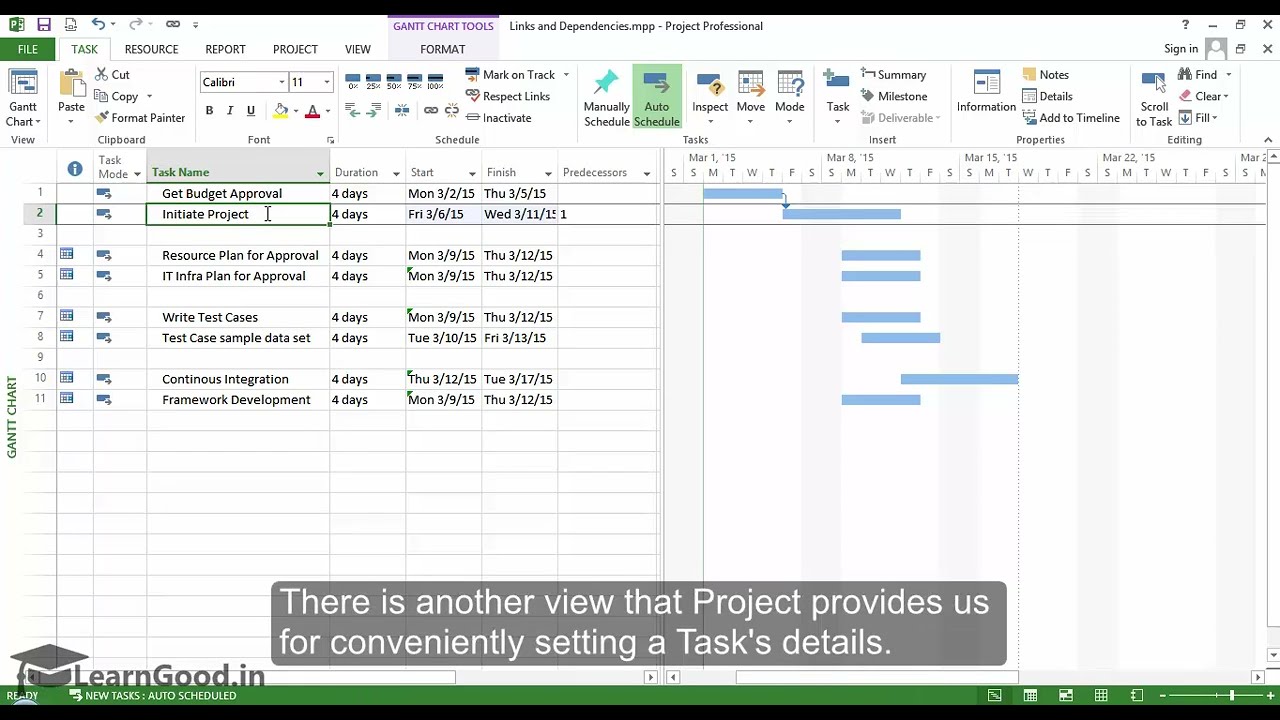Open the font name dropdown
Screen dimensions: 1280x720
[x=282, y=82]
